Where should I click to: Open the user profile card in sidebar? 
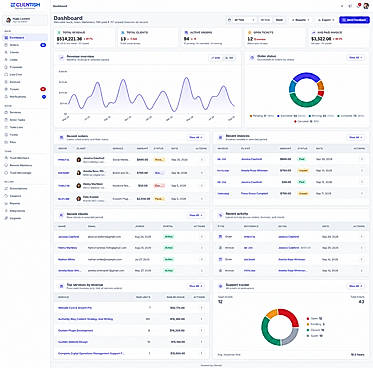25,20
